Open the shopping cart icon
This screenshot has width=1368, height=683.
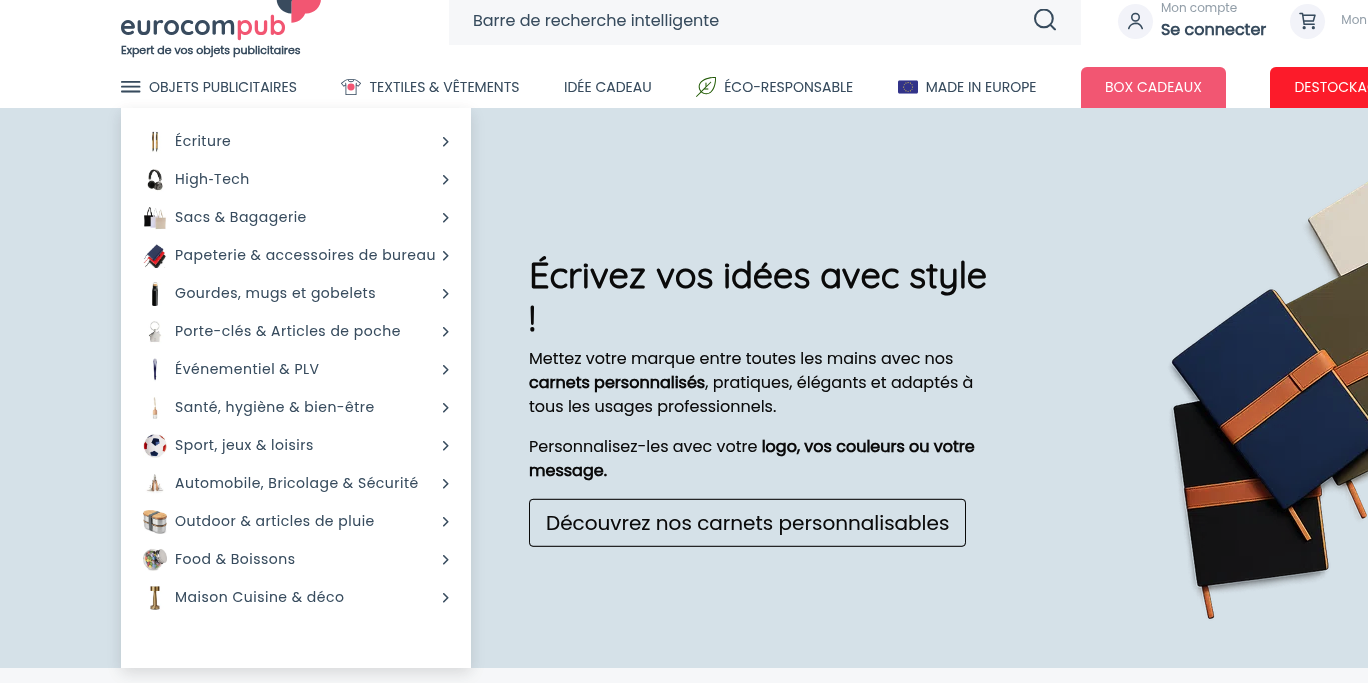point(1308,21)
